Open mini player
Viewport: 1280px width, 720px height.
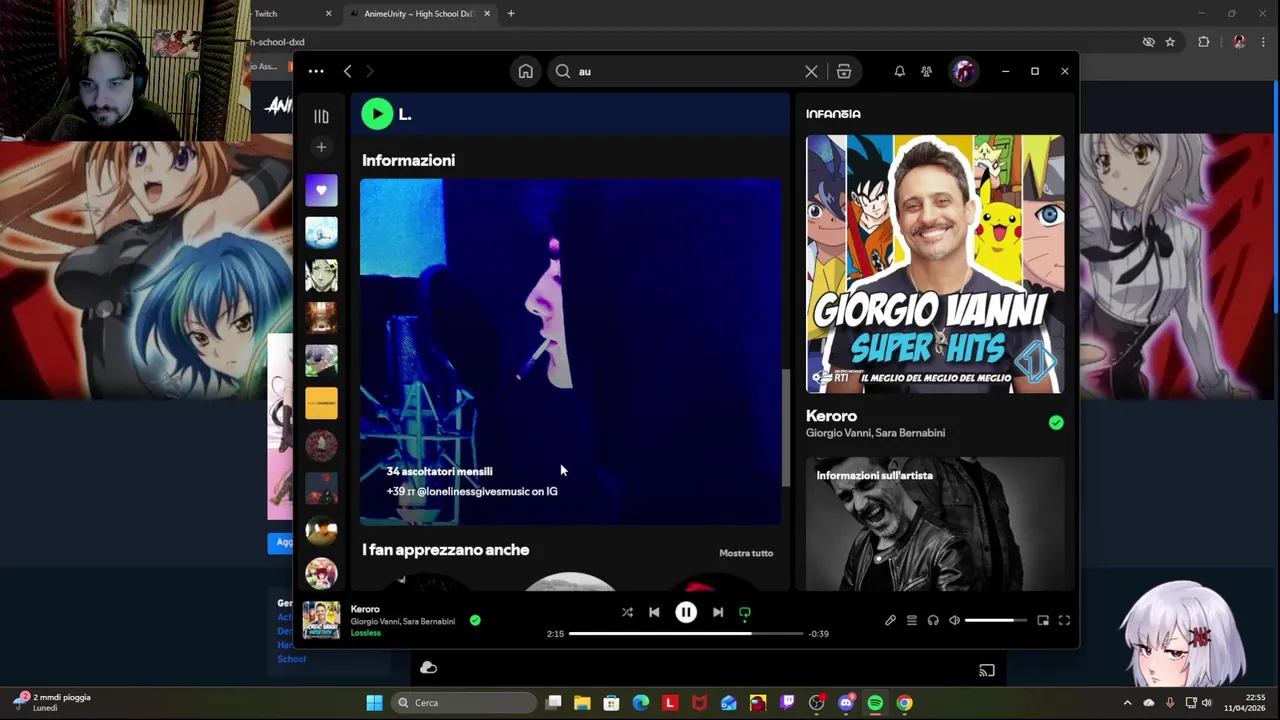point(1043,620)
